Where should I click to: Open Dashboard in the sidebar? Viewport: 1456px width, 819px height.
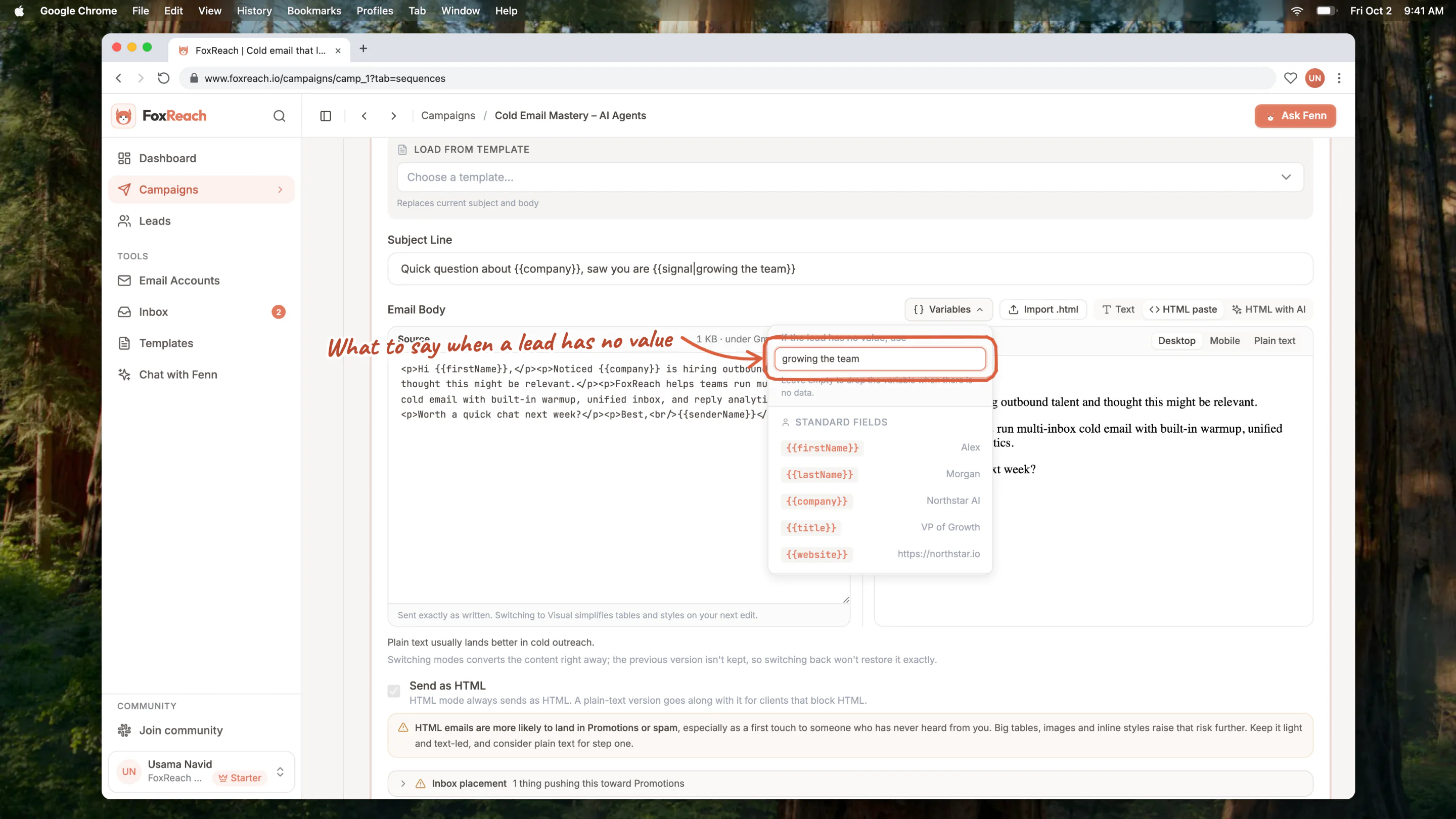click(x=201, y=158)
